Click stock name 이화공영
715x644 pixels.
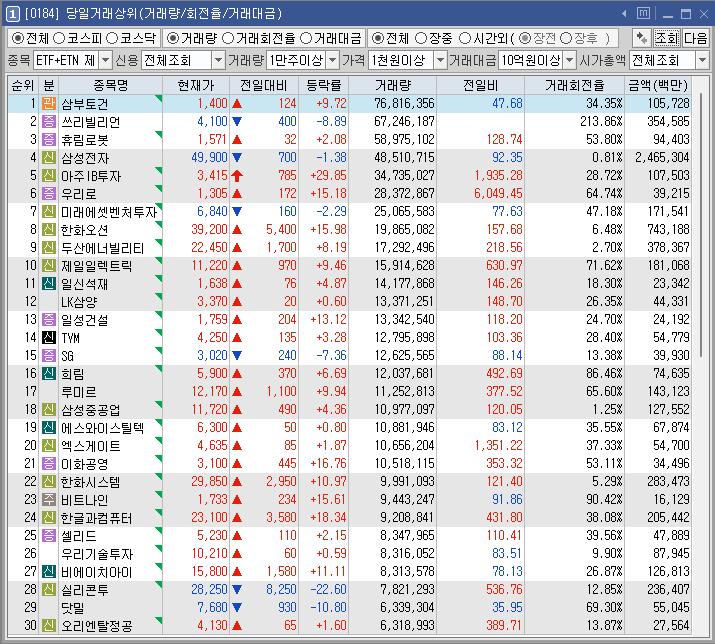(84, 464)
